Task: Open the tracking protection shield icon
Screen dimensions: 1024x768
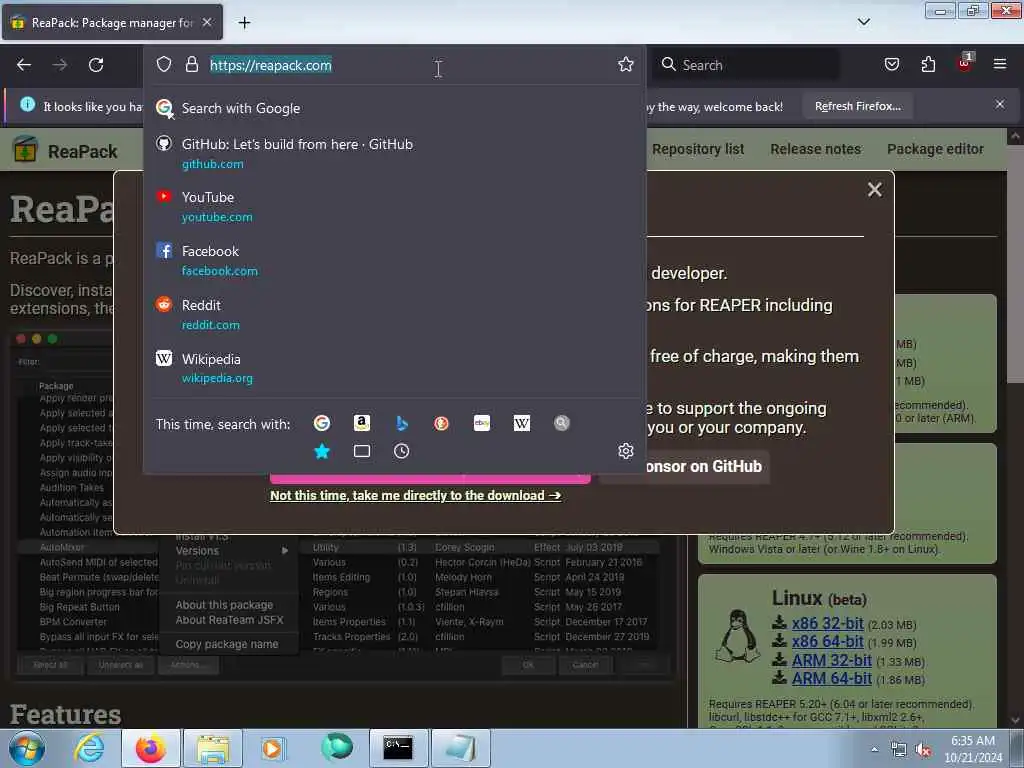Action: click(x=164, y=64)
